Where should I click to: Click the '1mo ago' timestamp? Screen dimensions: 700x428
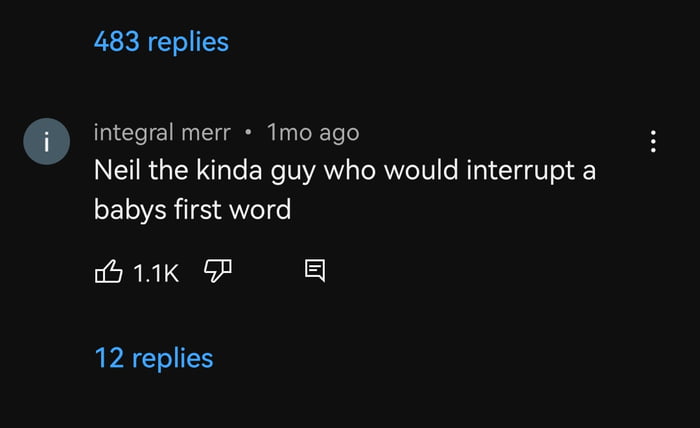click(313, 133)
